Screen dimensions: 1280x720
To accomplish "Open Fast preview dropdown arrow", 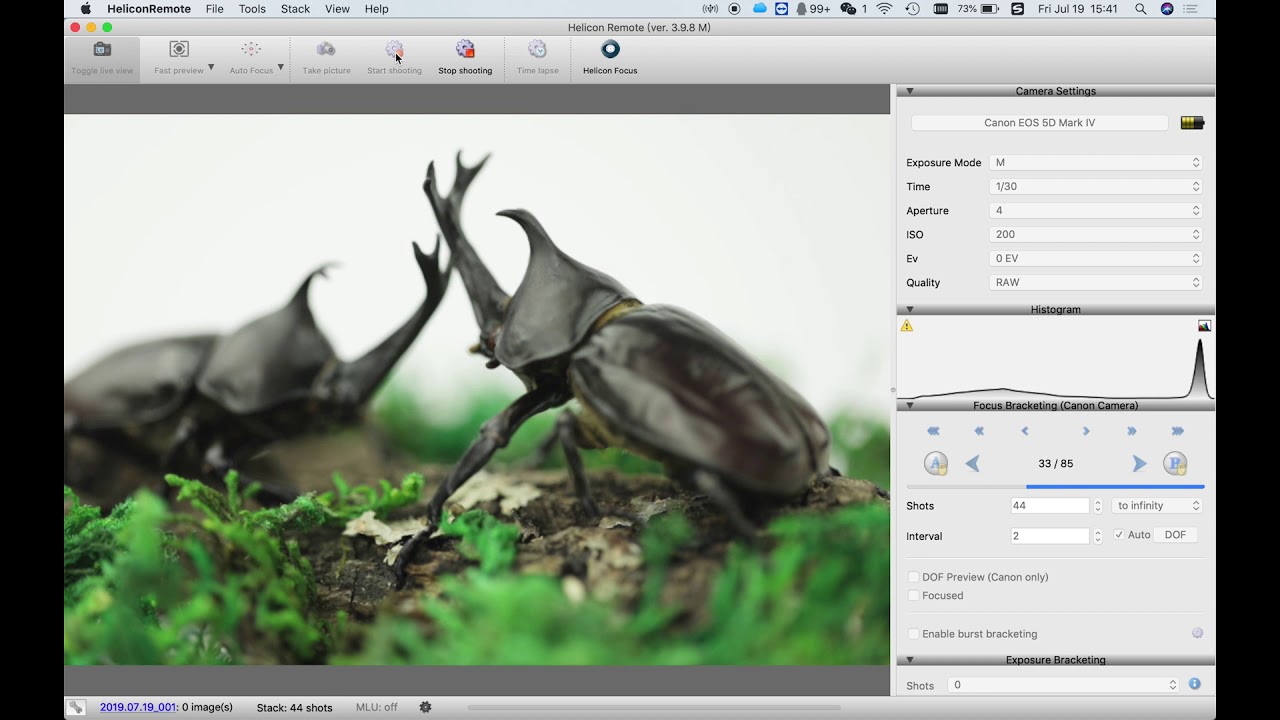I will coord(211,68).
